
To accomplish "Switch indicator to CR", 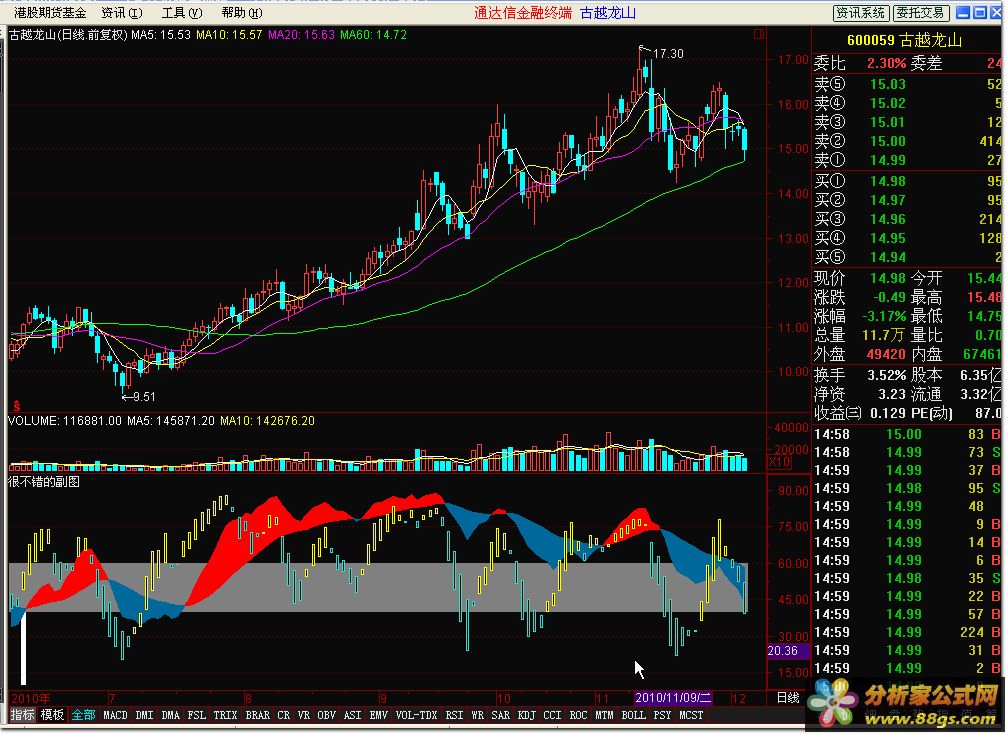I will click(283, 715).
